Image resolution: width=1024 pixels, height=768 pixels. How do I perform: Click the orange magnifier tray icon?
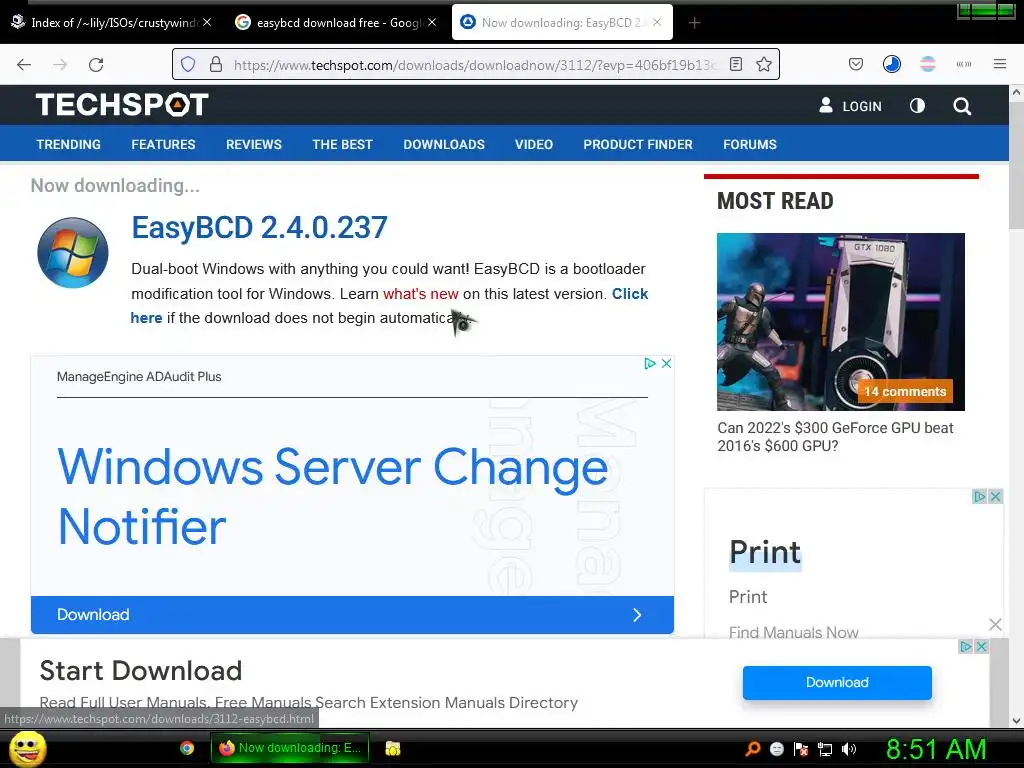coord(752,748)
